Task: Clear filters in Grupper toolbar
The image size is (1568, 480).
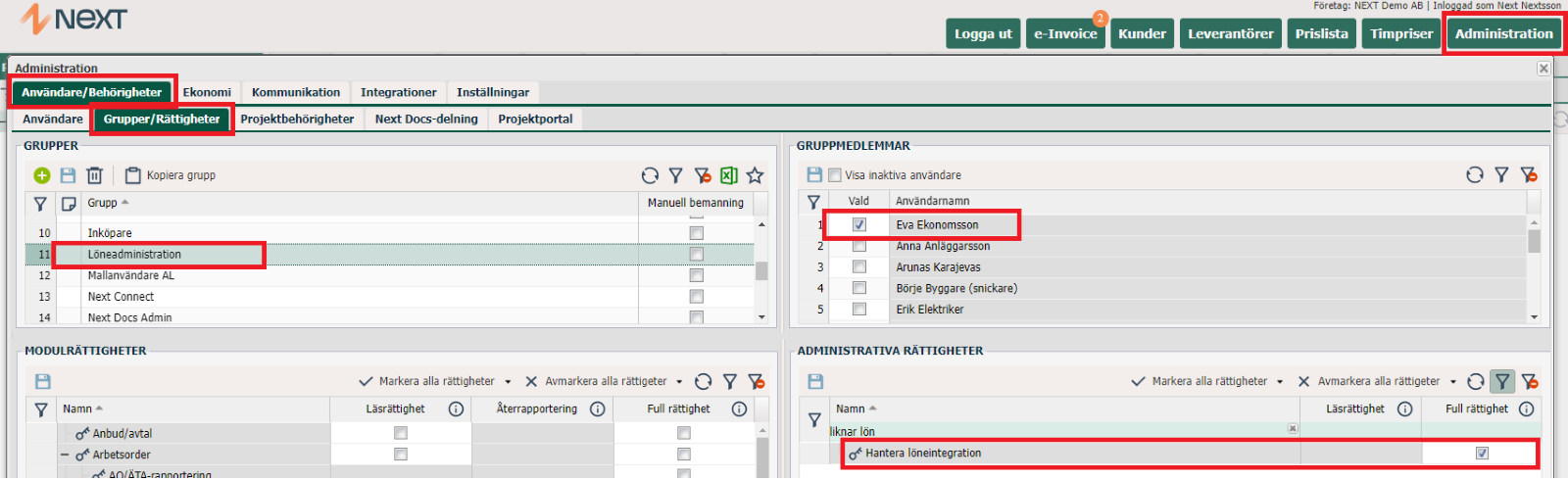Action: point(703,175)
